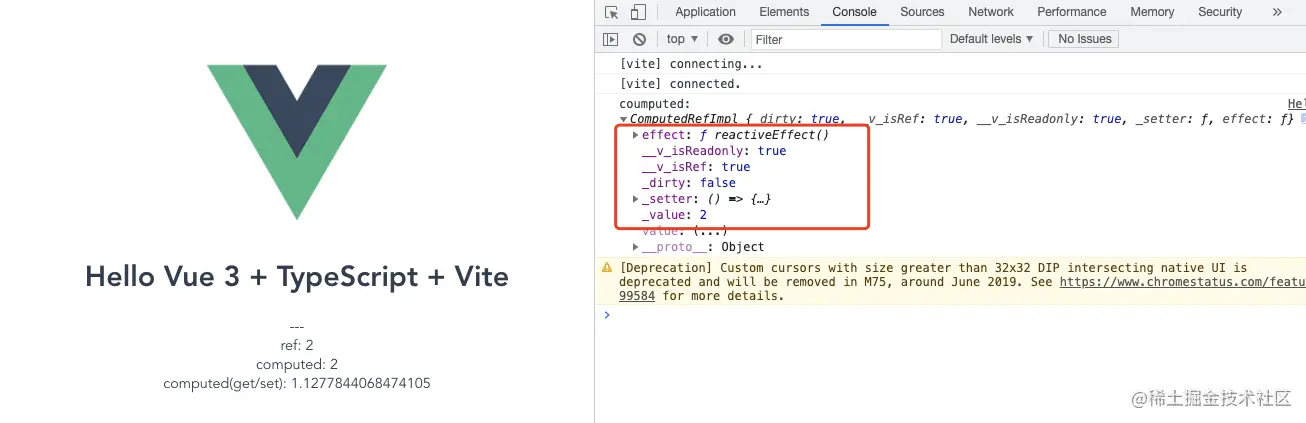Open the Sources tab
This screenshot has width=1306, height=423.
click(x=922, y=12)
